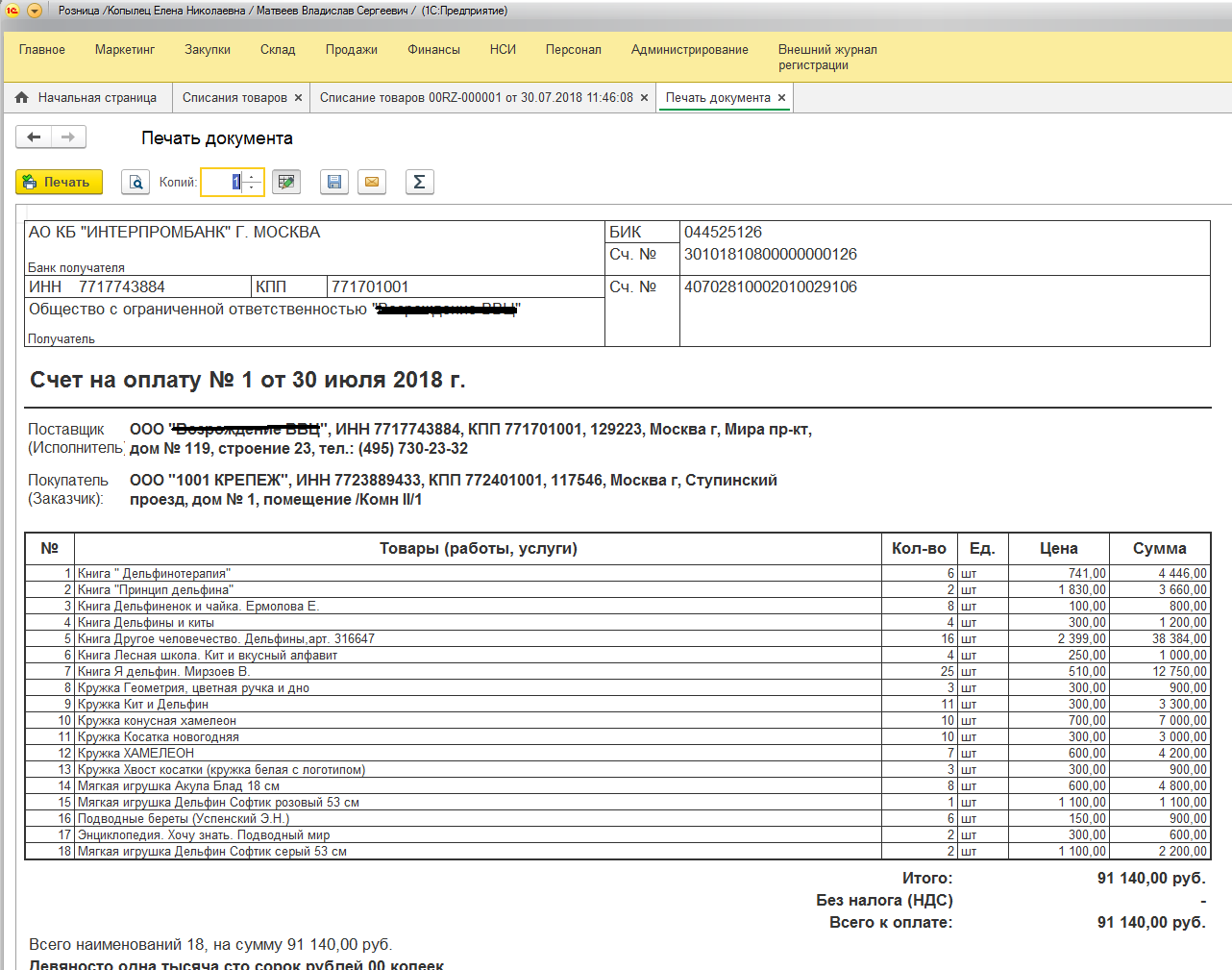This screenshot has width=1232, height=970.
Task: Select row Кружка Кит и Дельфин
Action: (617, 705)
